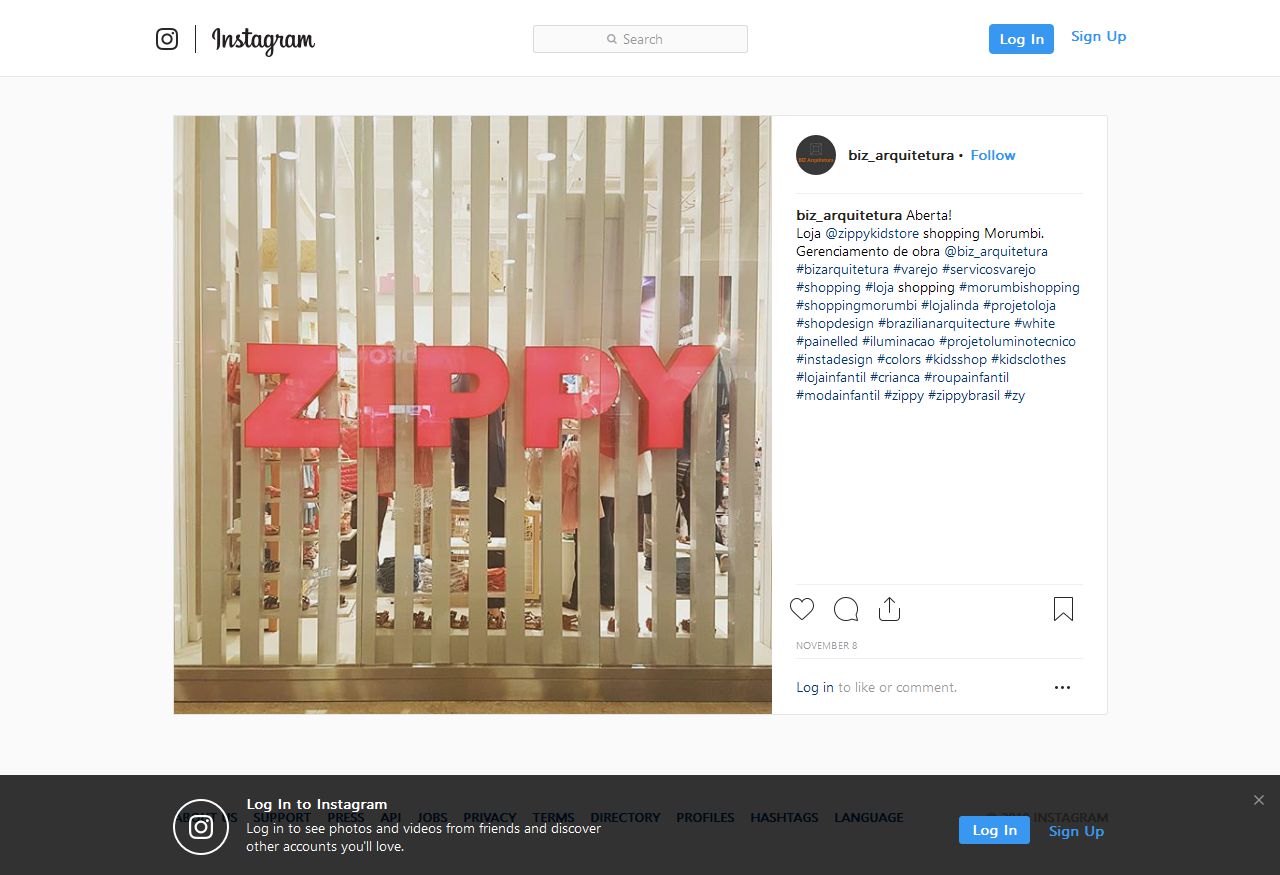Share the post using share icon

pos(889,609)
